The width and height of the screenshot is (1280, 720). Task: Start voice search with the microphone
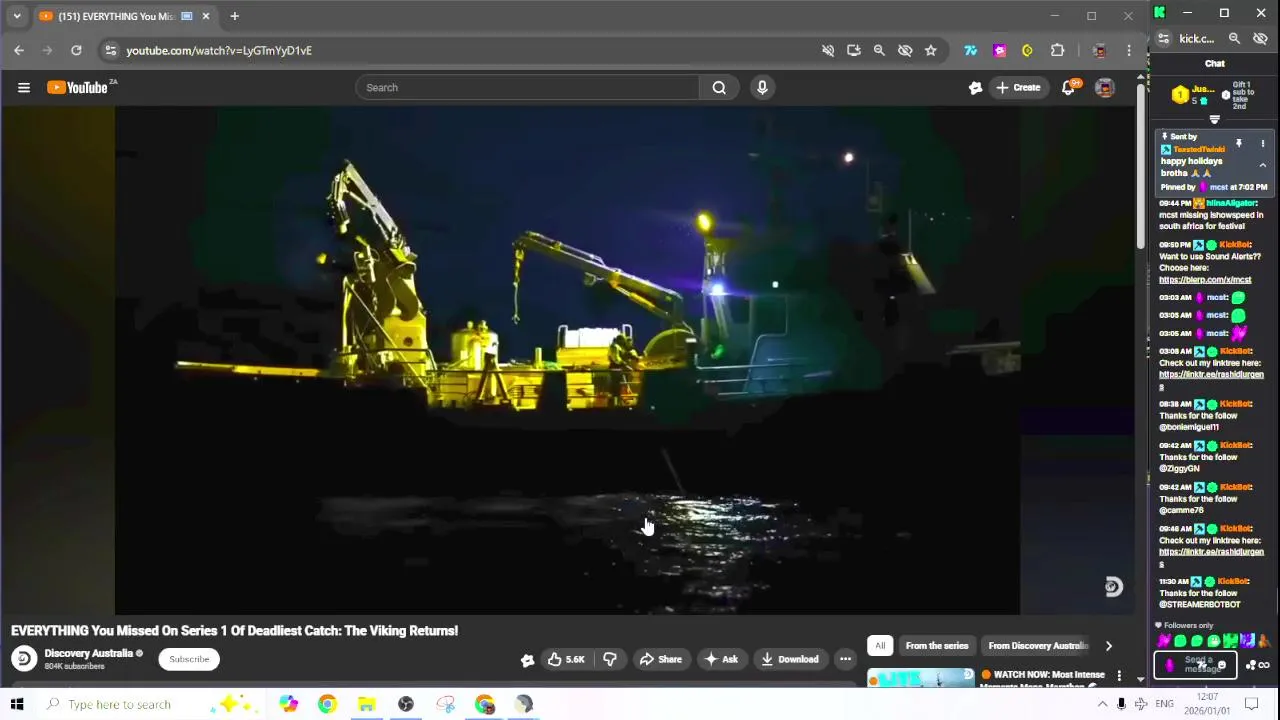(762, 88)
